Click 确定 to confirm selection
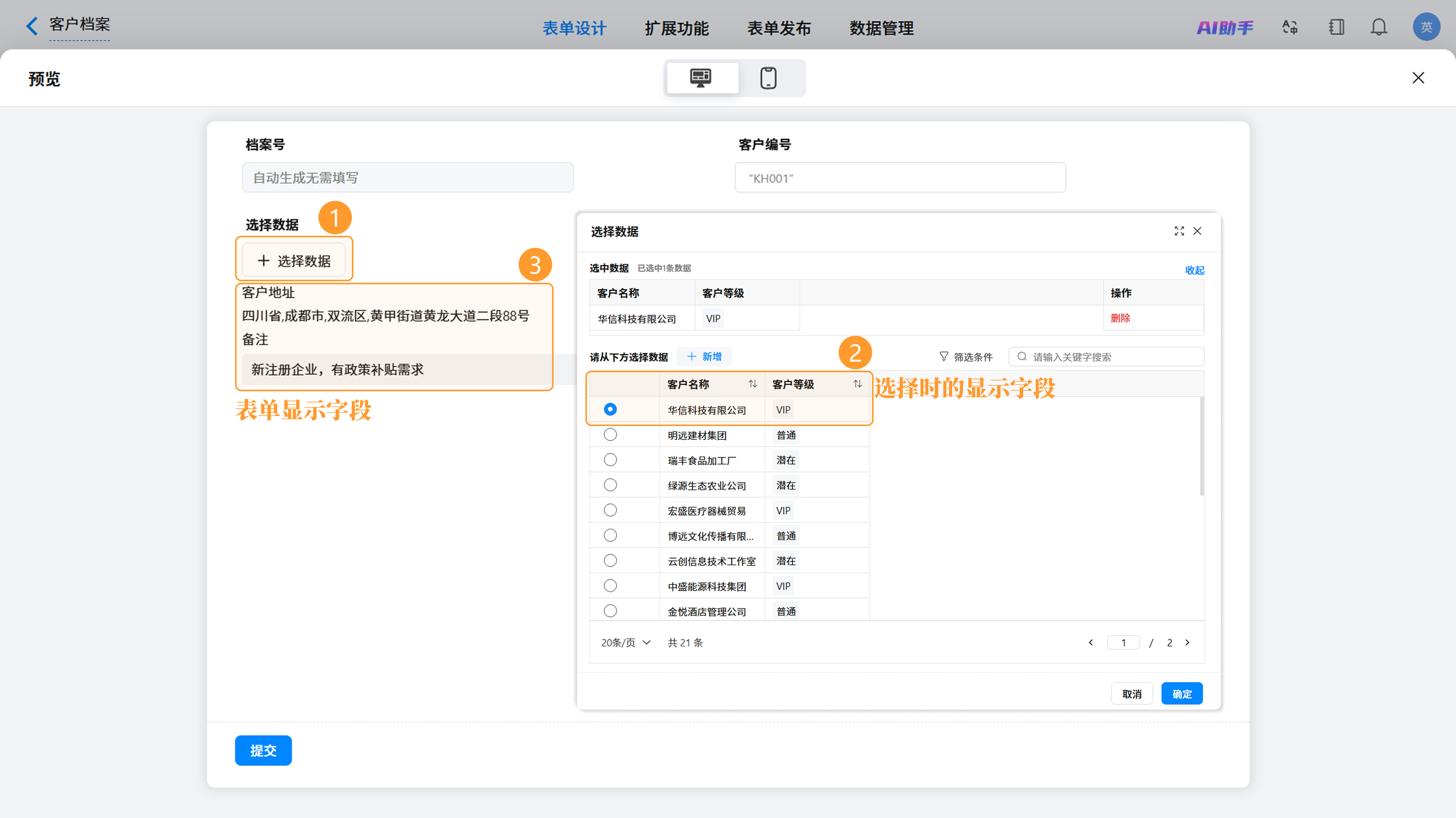The width and height of the screenshot is (1456, 818). pos(1182,694)
